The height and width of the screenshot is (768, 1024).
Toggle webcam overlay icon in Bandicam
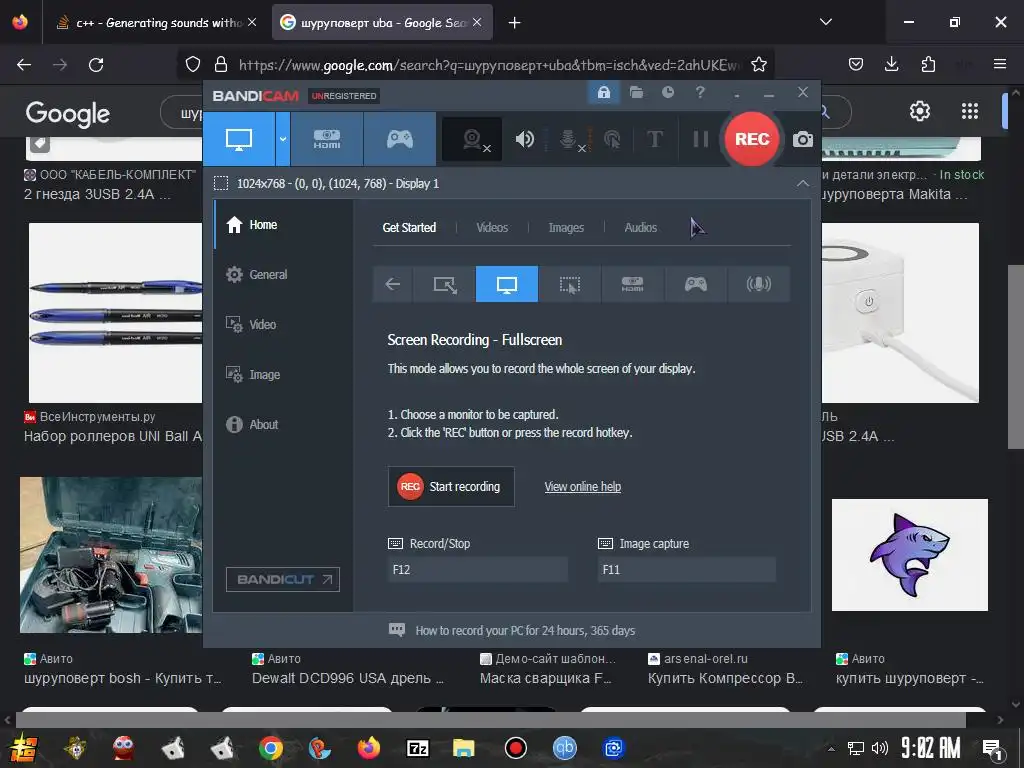point(472,139)
